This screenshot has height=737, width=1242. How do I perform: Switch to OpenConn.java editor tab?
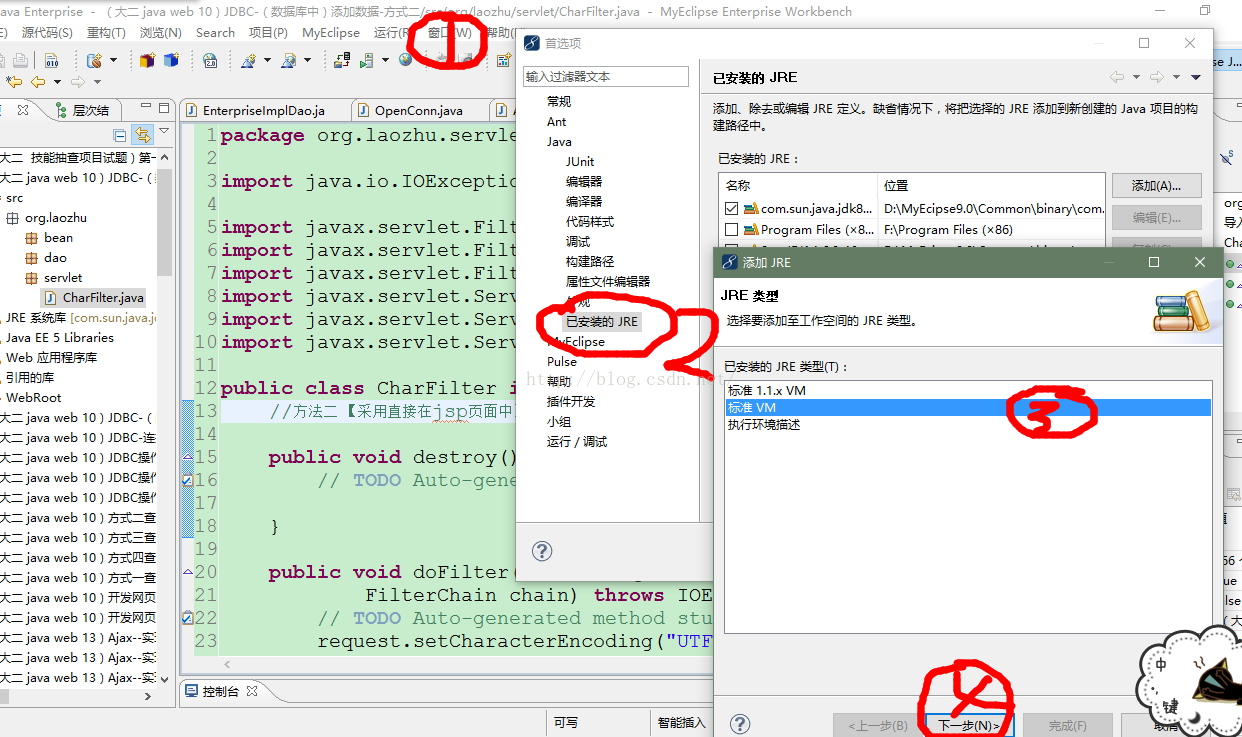click(418, 111)
